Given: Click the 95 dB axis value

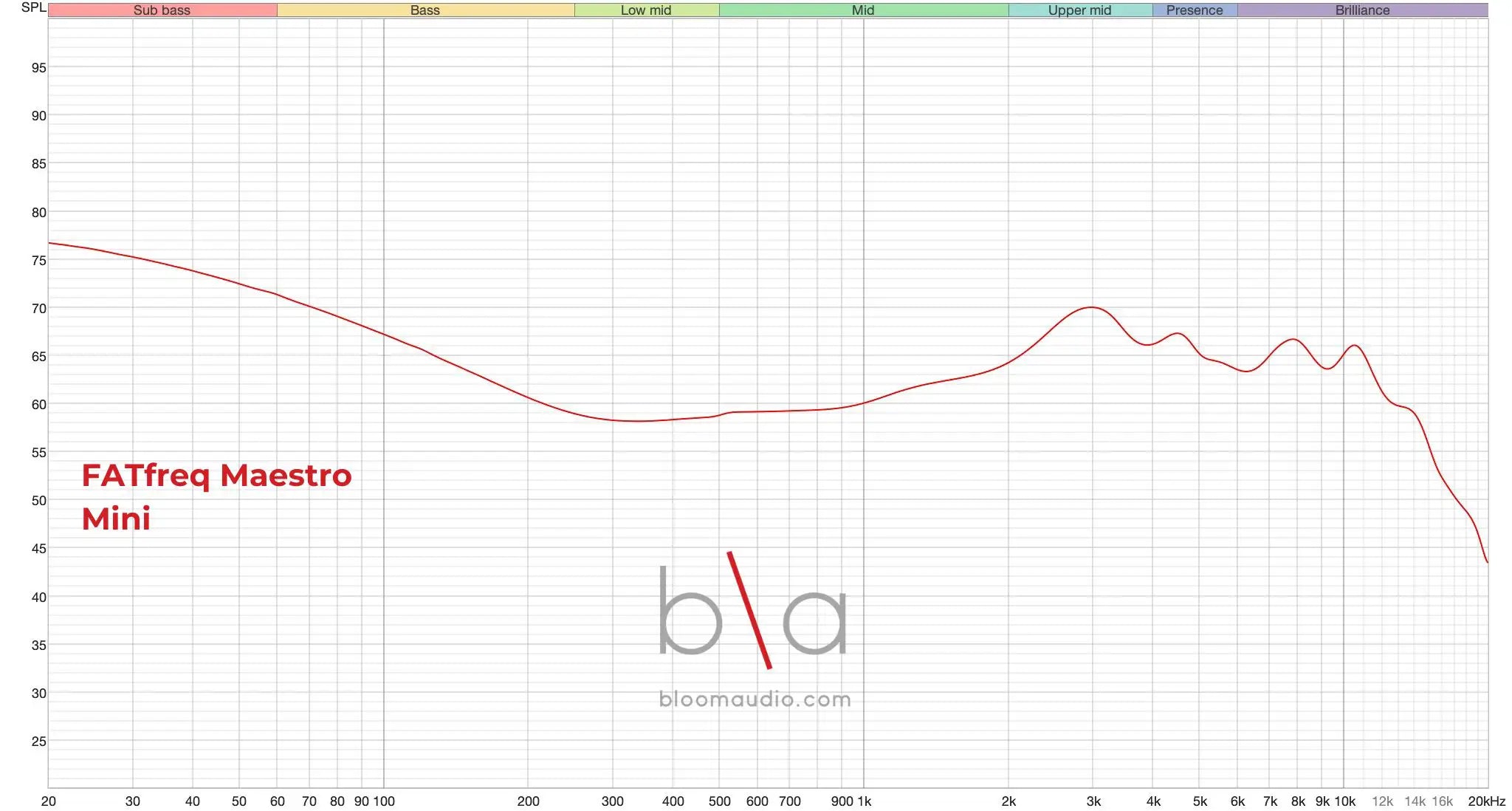Looking at the screenshot, I should point(38,68).
